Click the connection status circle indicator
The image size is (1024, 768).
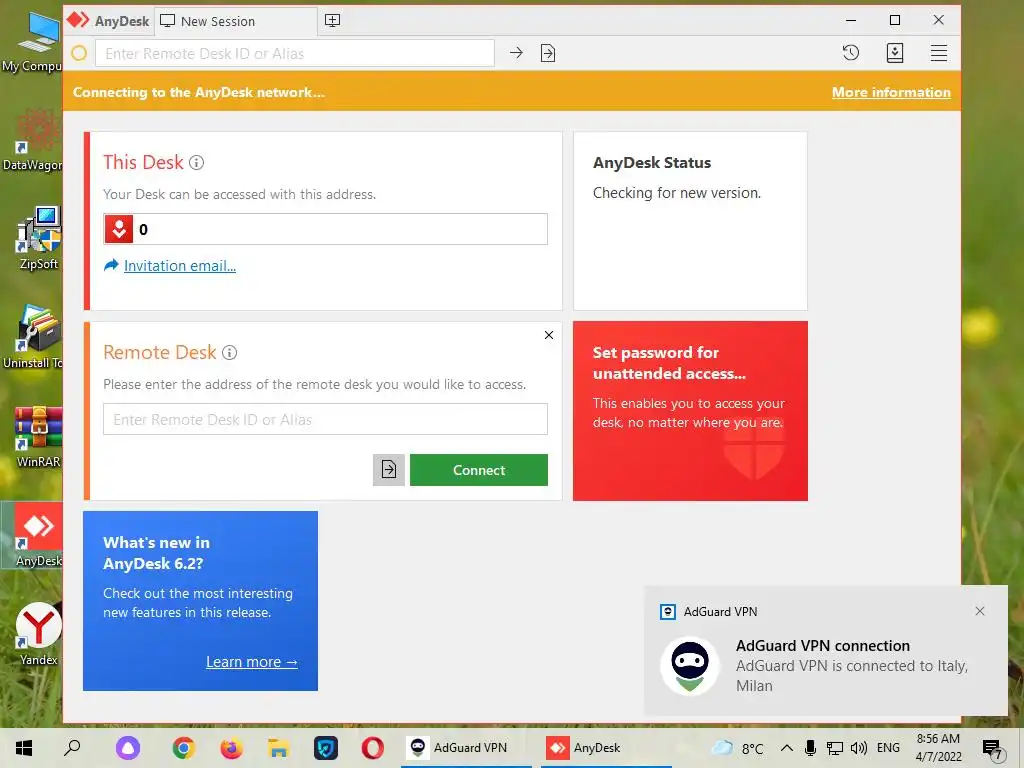coord(79,53)
